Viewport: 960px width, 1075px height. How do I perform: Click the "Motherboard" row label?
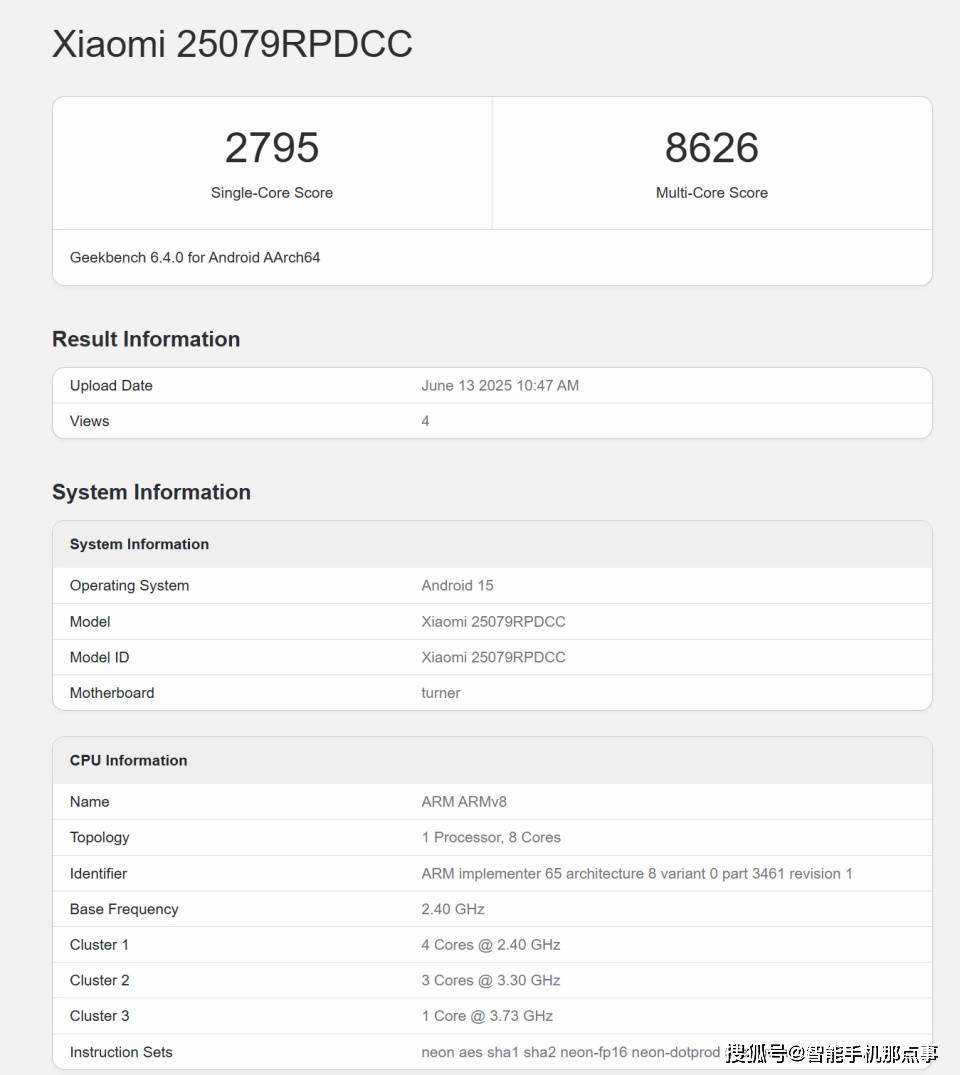[x=112, y=693]
